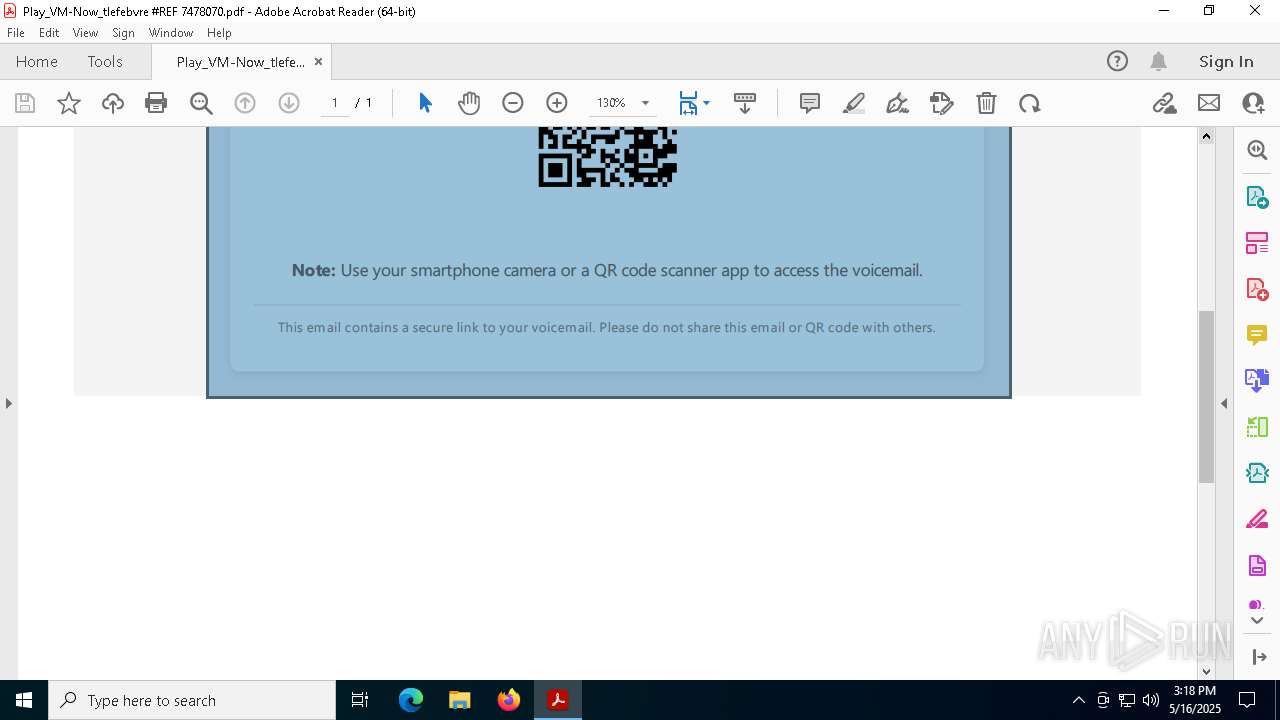Switch to the Home tab
The image size is (1280, 720).
(x=37, y=61)
